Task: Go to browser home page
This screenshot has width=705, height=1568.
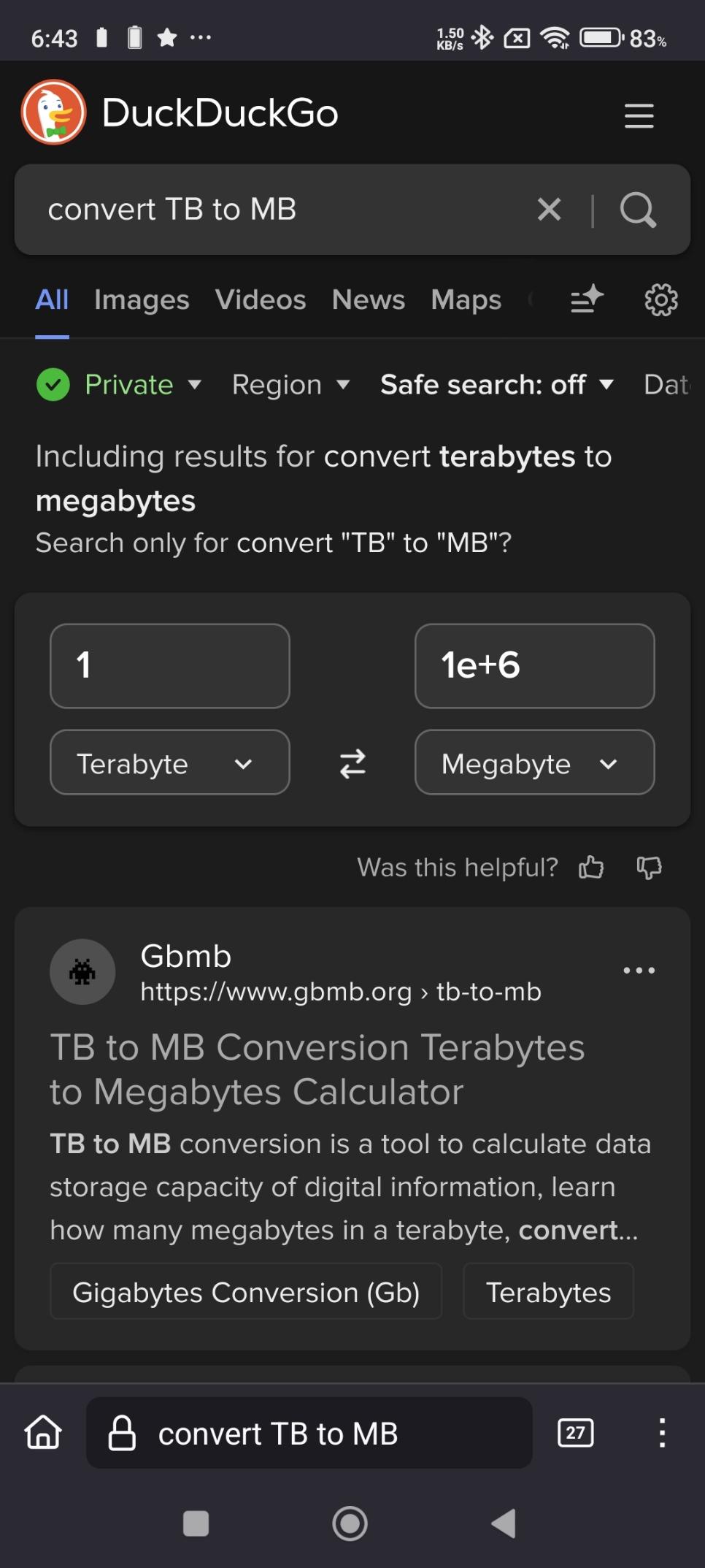Action: click(44, 1433)
